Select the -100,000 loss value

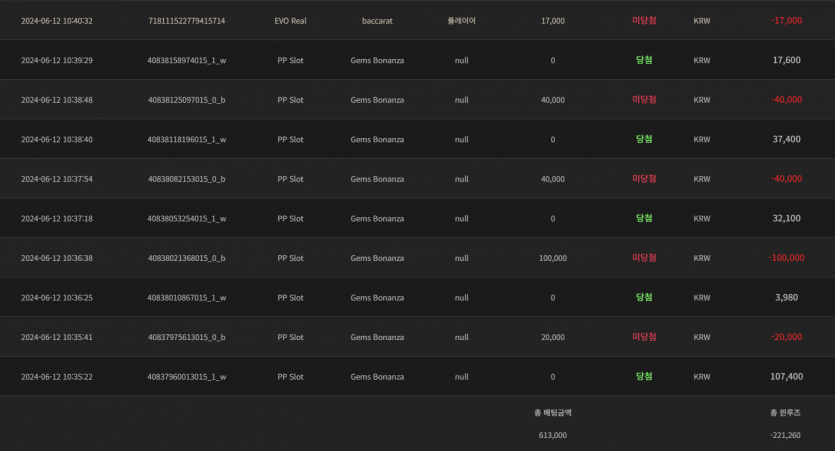coord(786,257)
